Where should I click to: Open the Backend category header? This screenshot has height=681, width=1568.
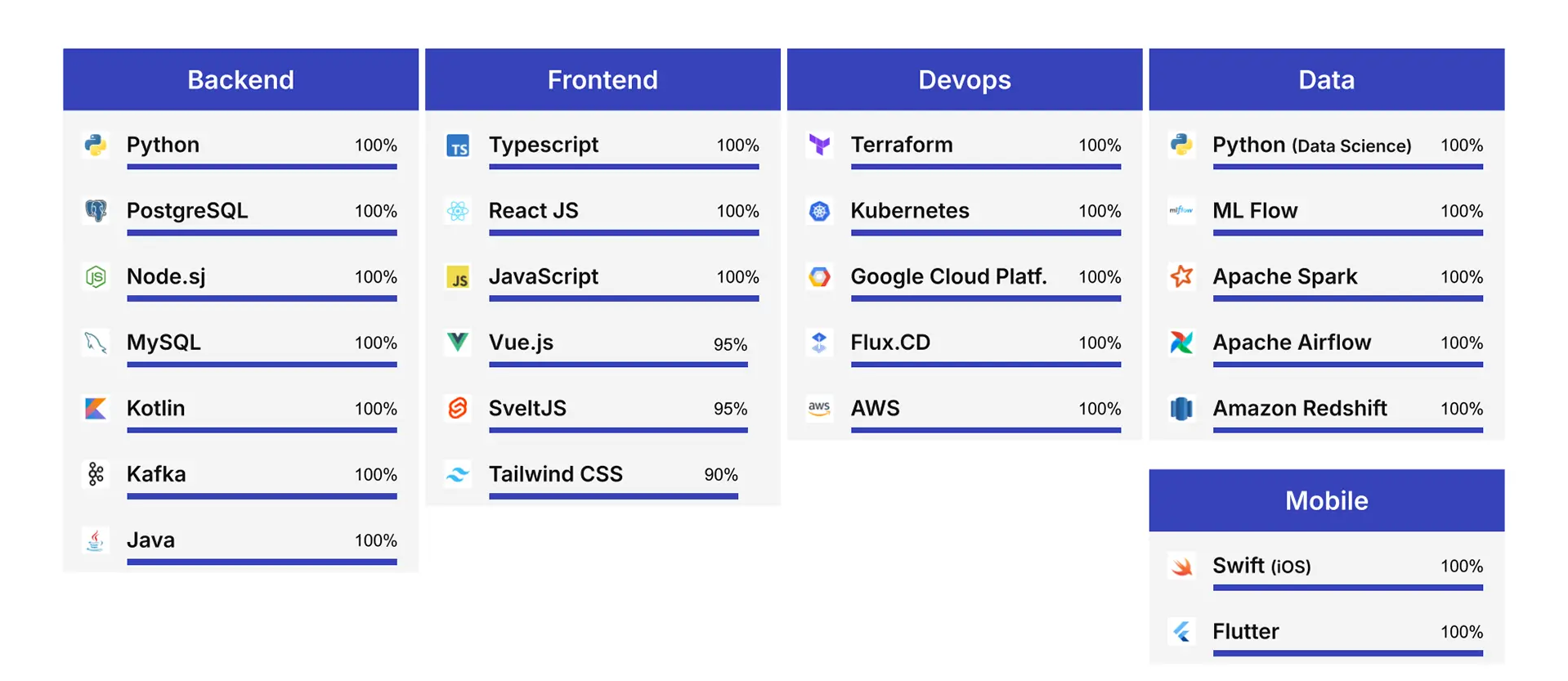click(x=240, y=79)
